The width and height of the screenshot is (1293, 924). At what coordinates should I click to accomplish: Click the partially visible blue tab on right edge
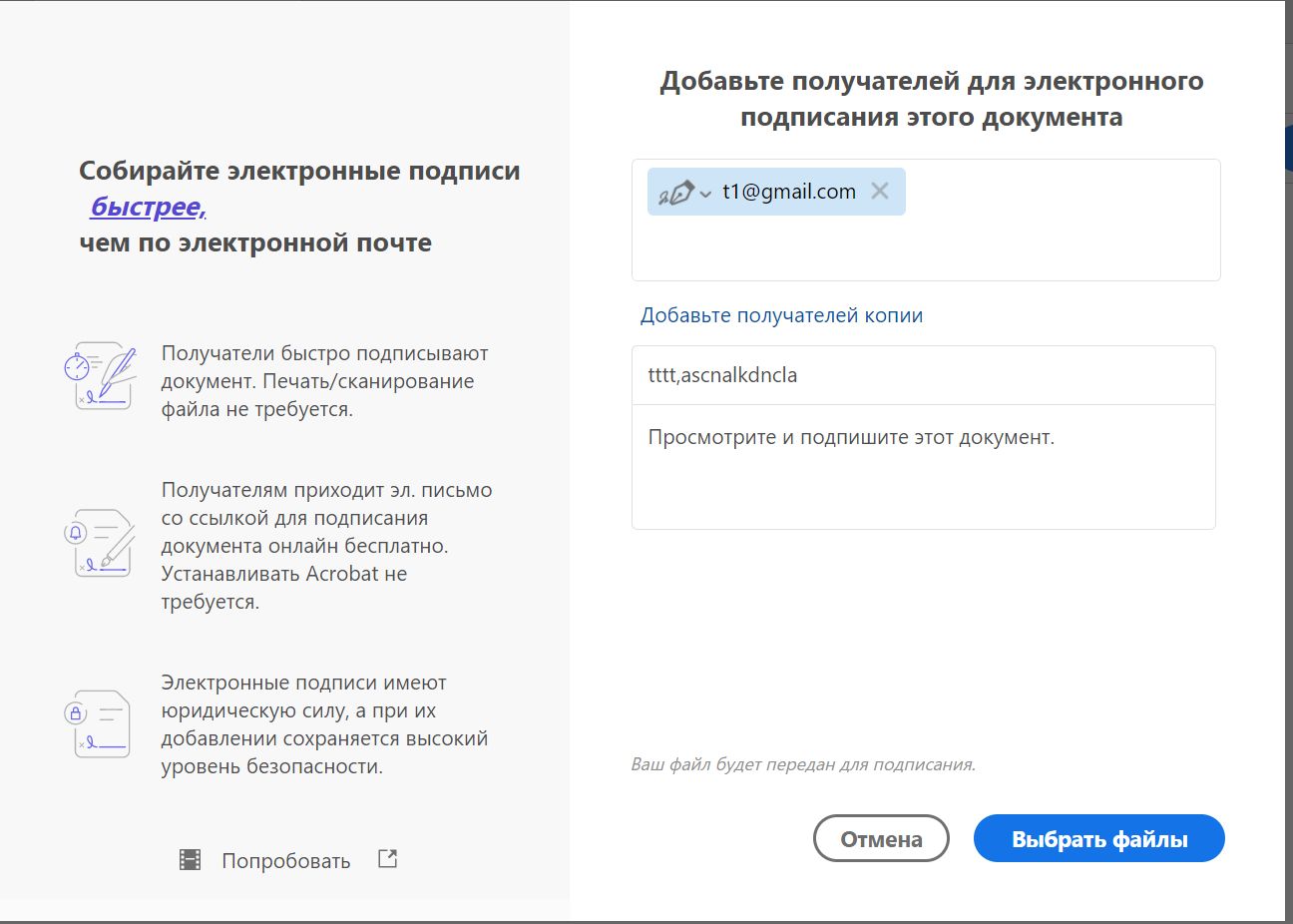point(1288,146)
